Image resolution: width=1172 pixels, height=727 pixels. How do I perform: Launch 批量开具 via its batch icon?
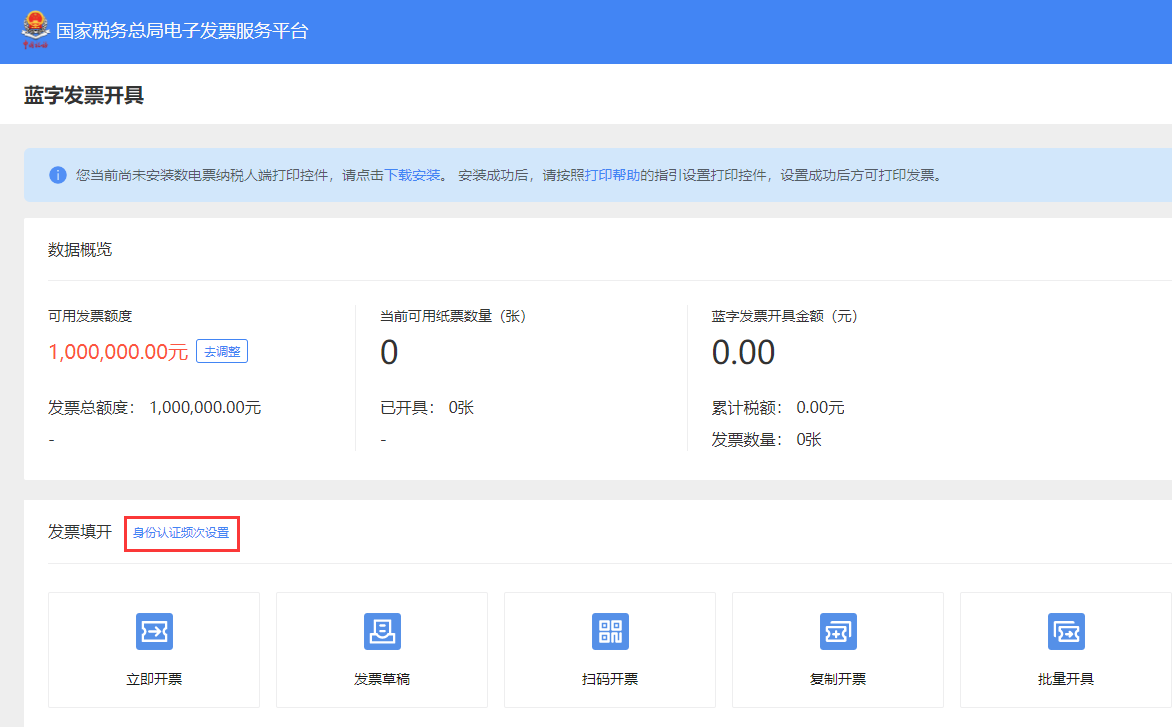(1066, 632)
